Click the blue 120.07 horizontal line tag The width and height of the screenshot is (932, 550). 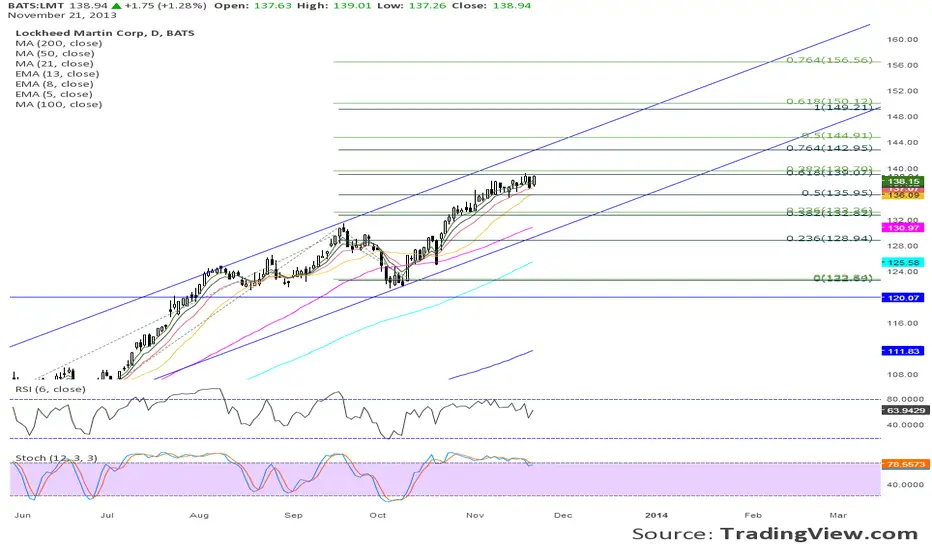click(903, 297)
